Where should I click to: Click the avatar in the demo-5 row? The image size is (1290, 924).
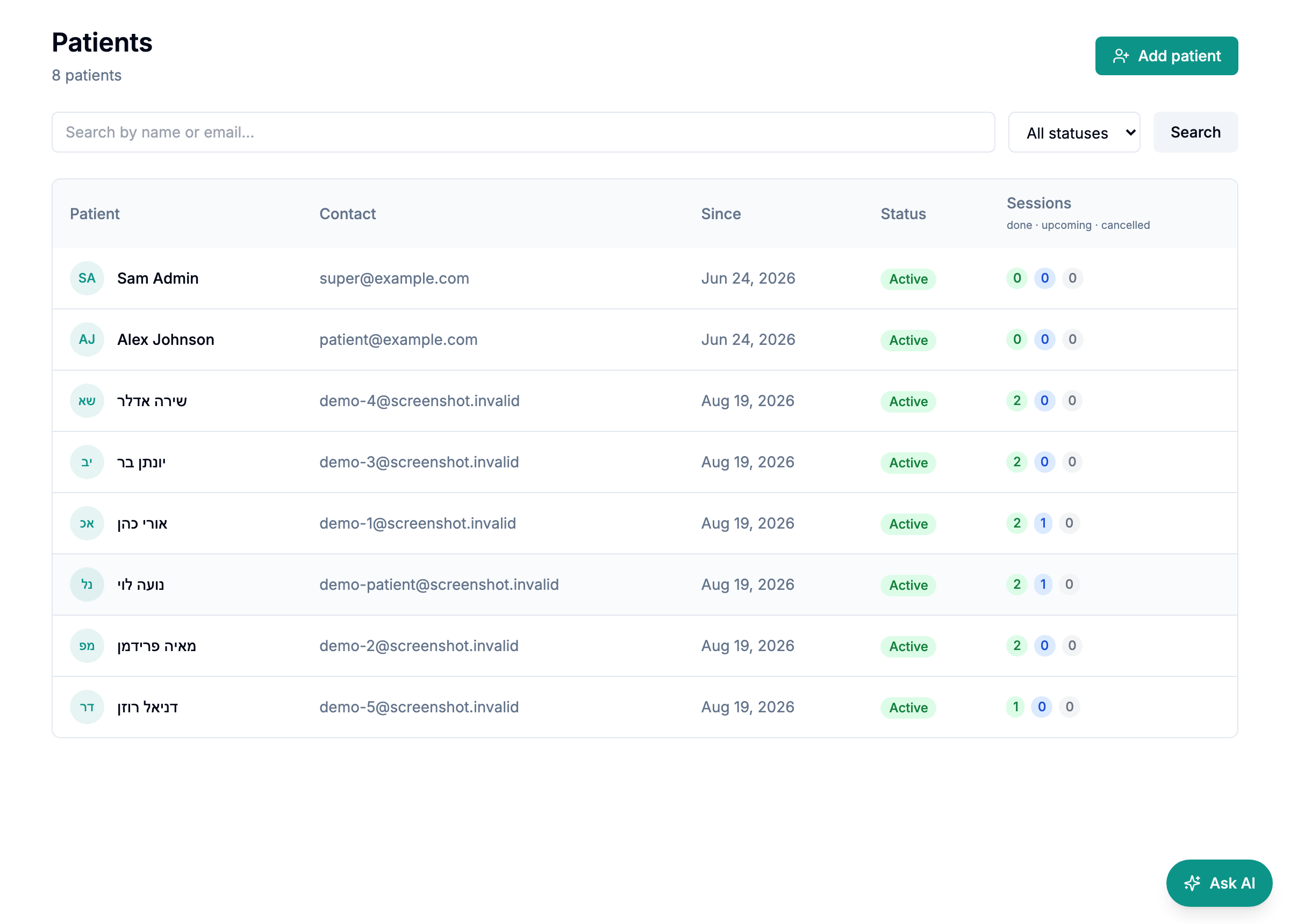(87, 707)
